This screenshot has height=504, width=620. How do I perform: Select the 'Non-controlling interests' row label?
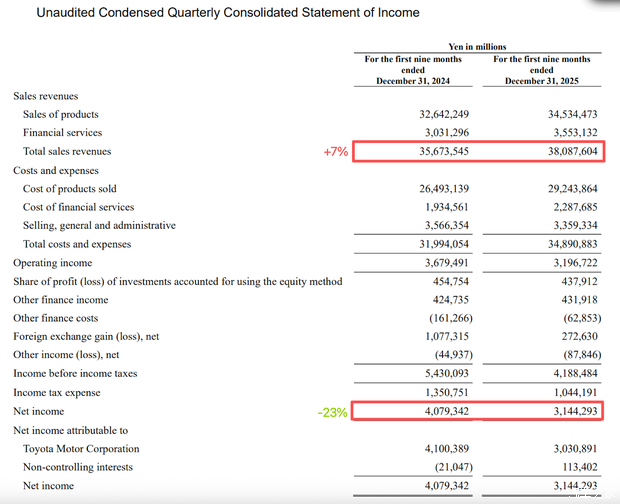pos(80,467)
